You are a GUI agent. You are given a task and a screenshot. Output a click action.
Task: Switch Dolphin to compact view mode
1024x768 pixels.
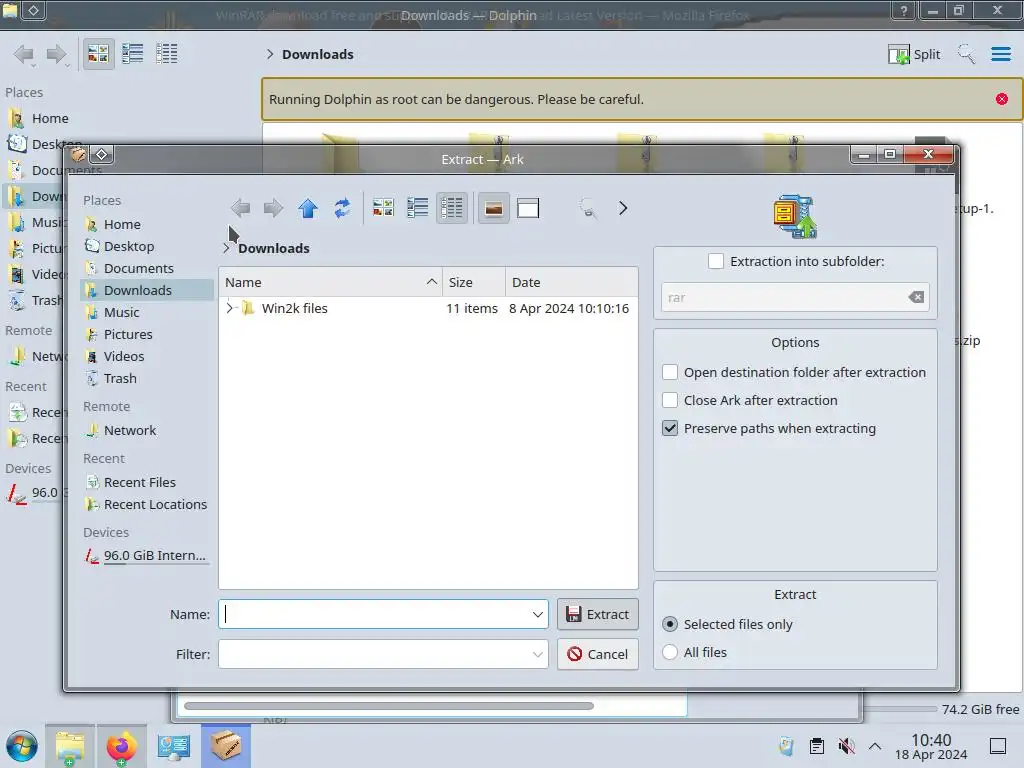133,54
